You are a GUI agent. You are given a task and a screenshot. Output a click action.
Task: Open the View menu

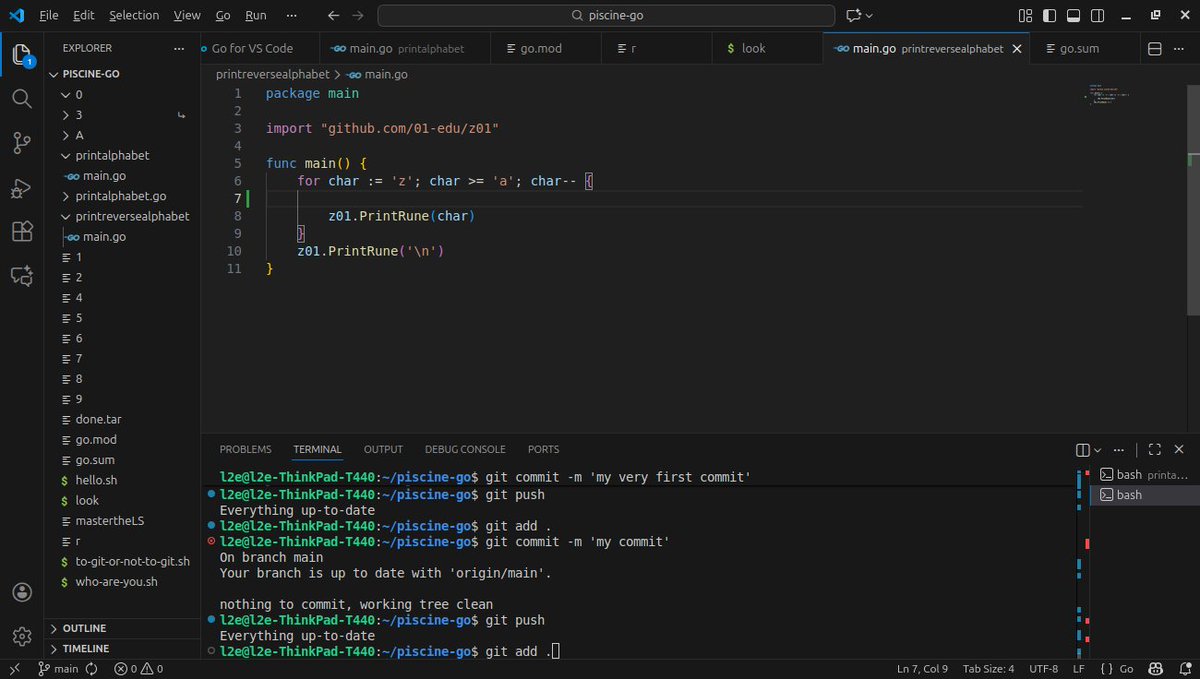[x=187, y=15]
